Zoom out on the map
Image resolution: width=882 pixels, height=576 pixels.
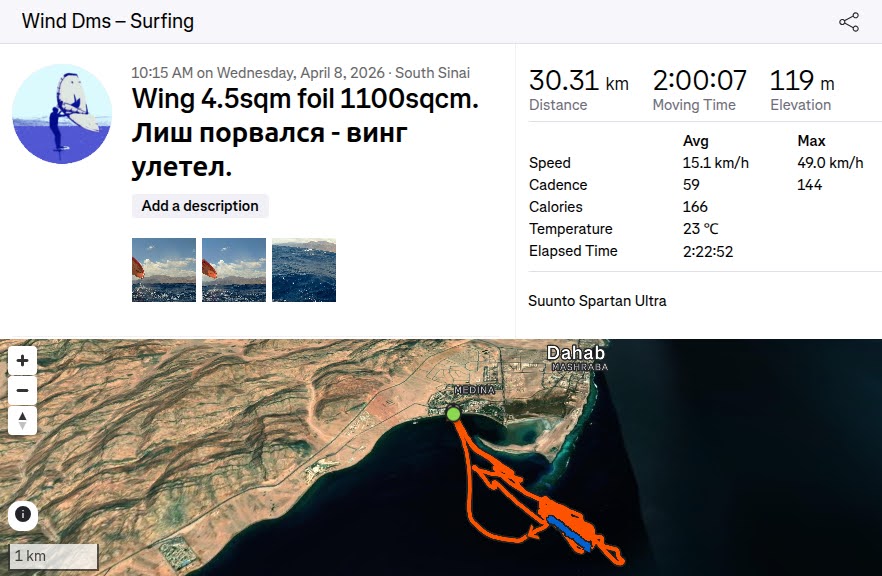pyautogui.click(x=22, y=390)
